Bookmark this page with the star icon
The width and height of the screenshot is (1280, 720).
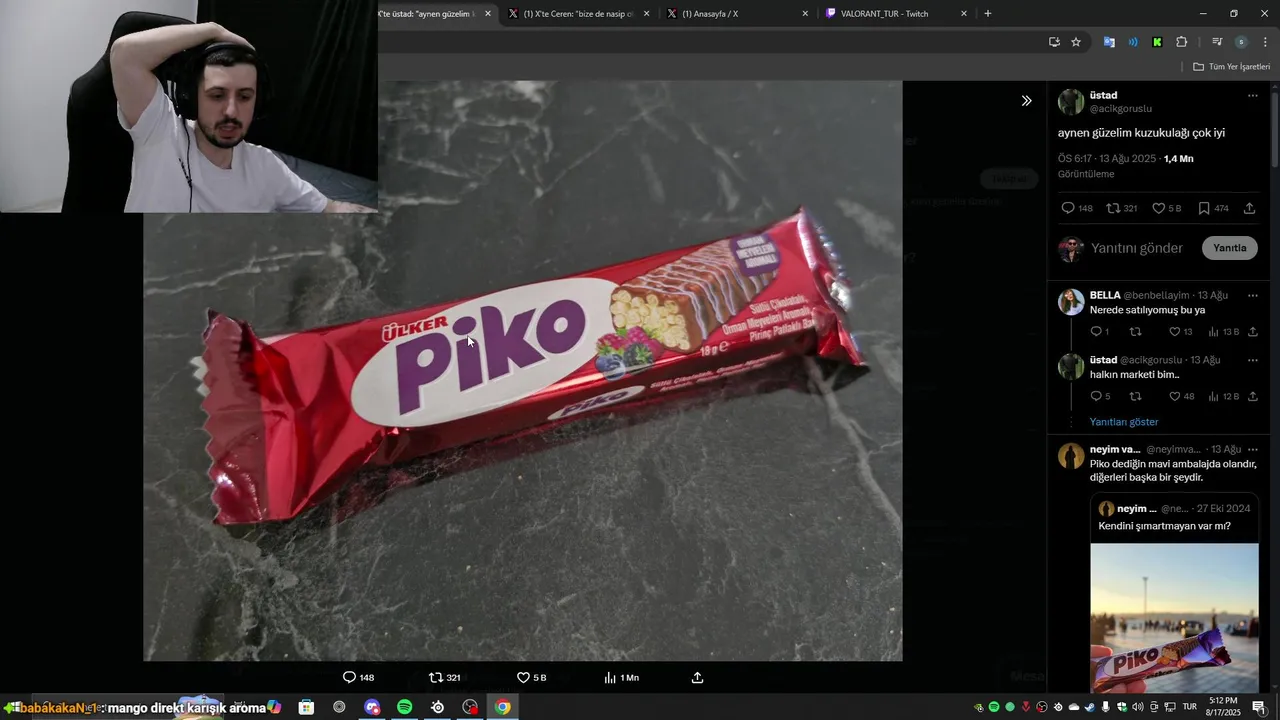pyautogui.click(x=1076, y=42)
